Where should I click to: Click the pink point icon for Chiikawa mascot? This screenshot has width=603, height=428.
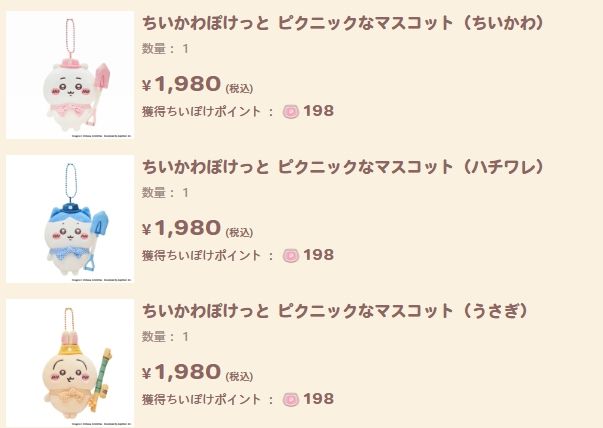click(291, 111)
